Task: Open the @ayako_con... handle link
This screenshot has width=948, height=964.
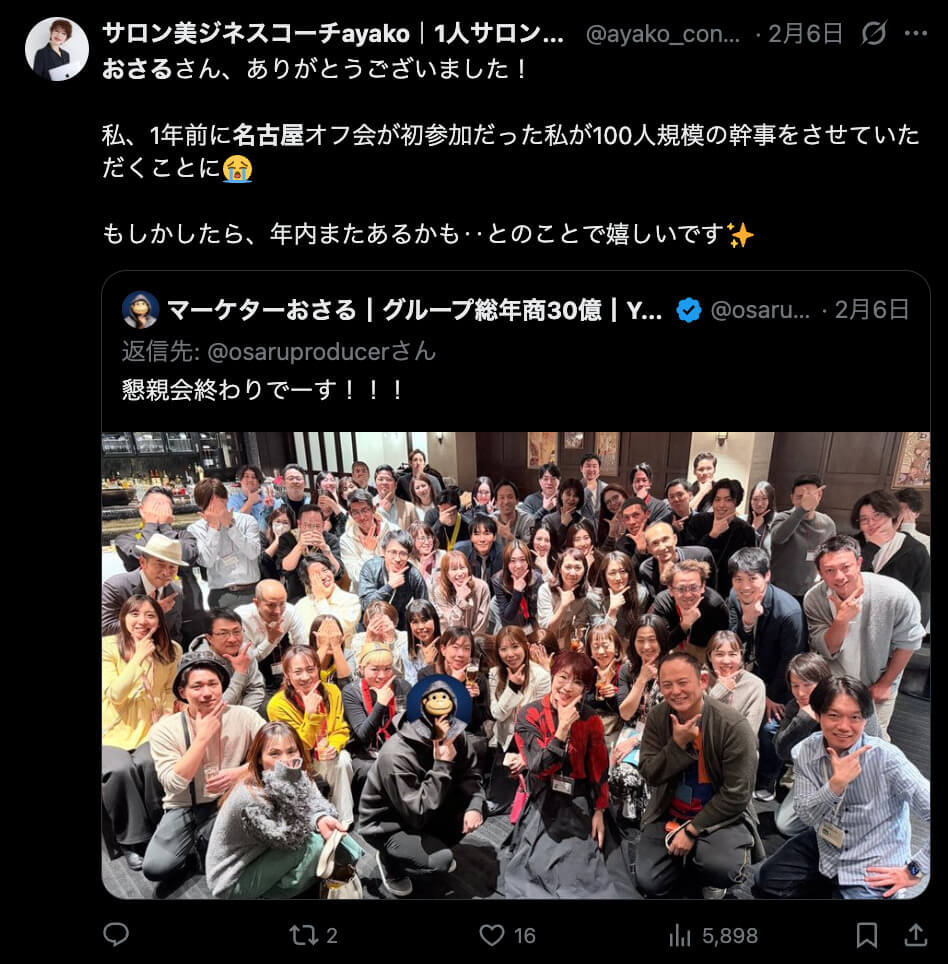Action: click(x=663, y=34)
